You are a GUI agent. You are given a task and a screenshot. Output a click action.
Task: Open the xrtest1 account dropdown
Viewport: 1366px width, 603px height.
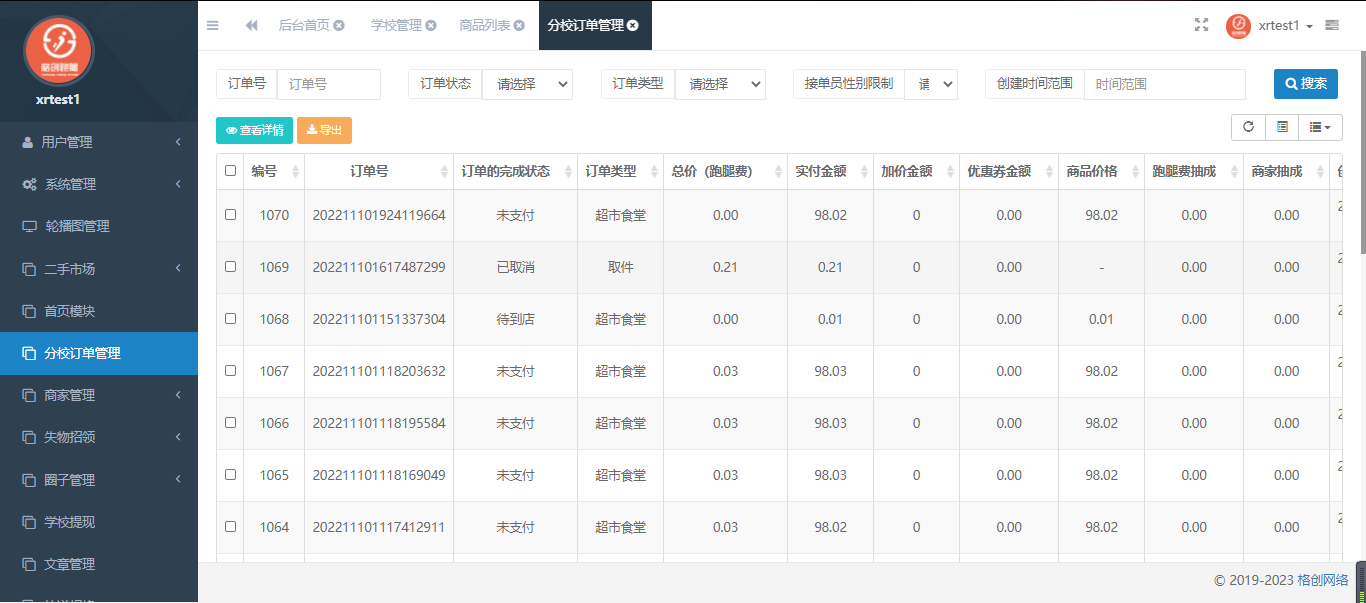[x=1286, y=26]
